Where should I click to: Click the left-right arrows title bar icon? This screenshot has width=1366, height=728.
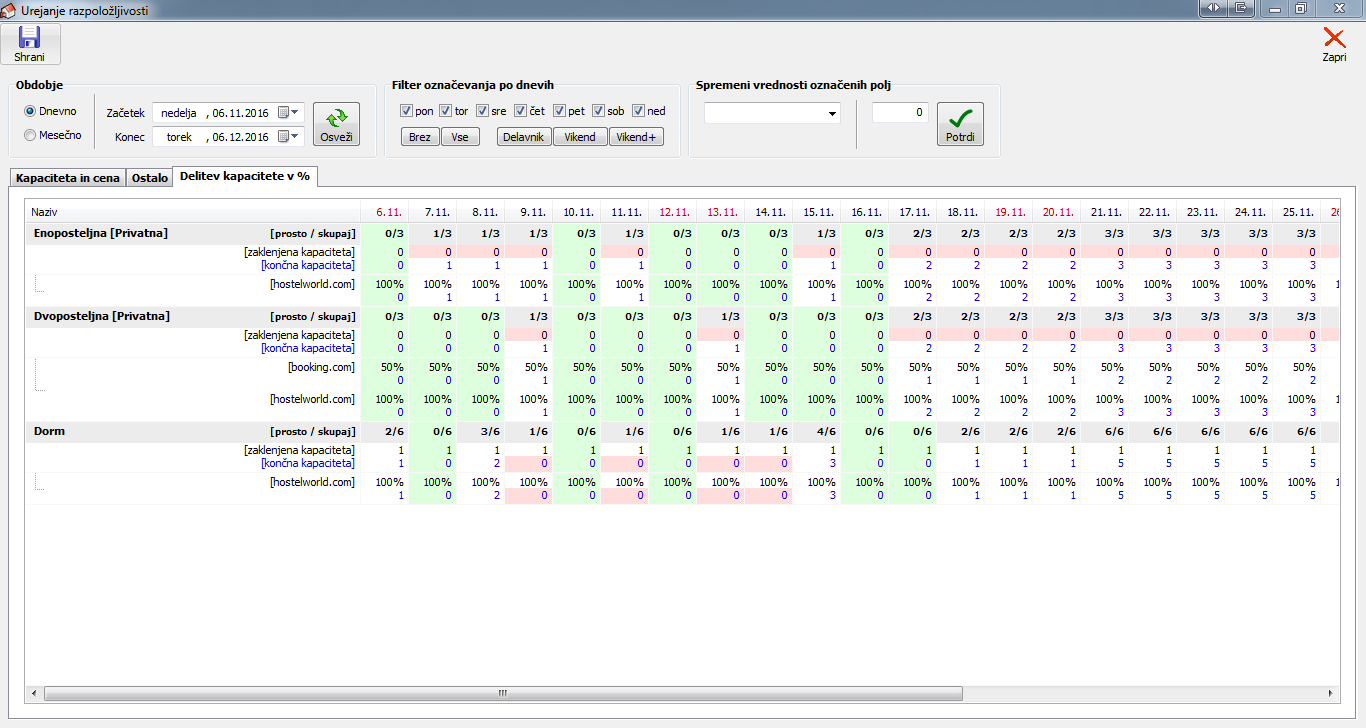1212,8
